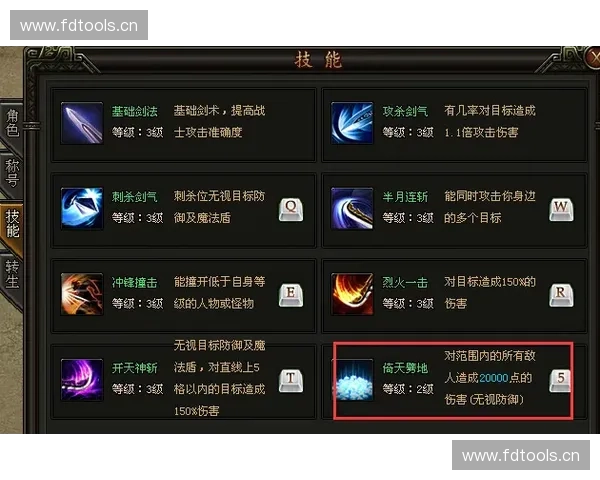Image resolution: width=600 pixels, height=480 pixels.
Task: Click the purple 开天神斩 skill icon
Action: (82, 380)
